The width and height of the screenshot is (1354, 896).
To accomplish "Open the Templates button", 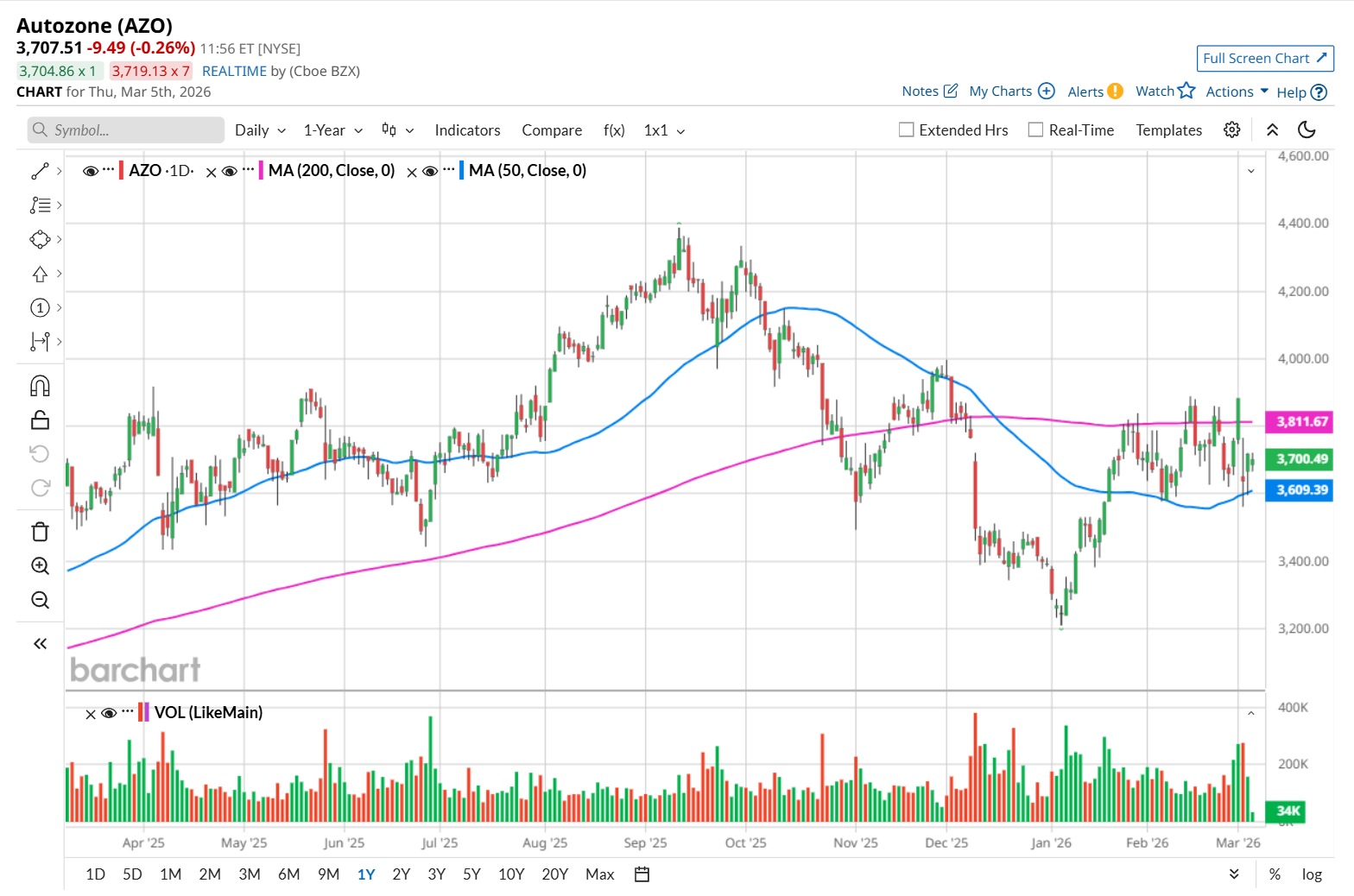I will pos(1168,130).
